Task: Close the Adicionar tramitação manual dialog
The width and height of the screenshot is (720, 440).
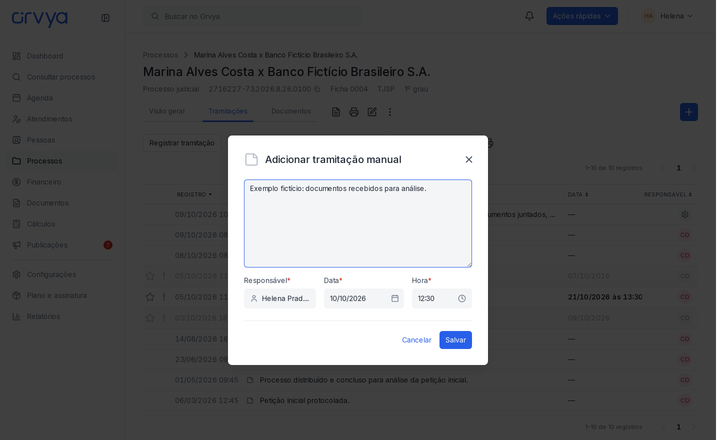Action: click(x=468, y=159)
